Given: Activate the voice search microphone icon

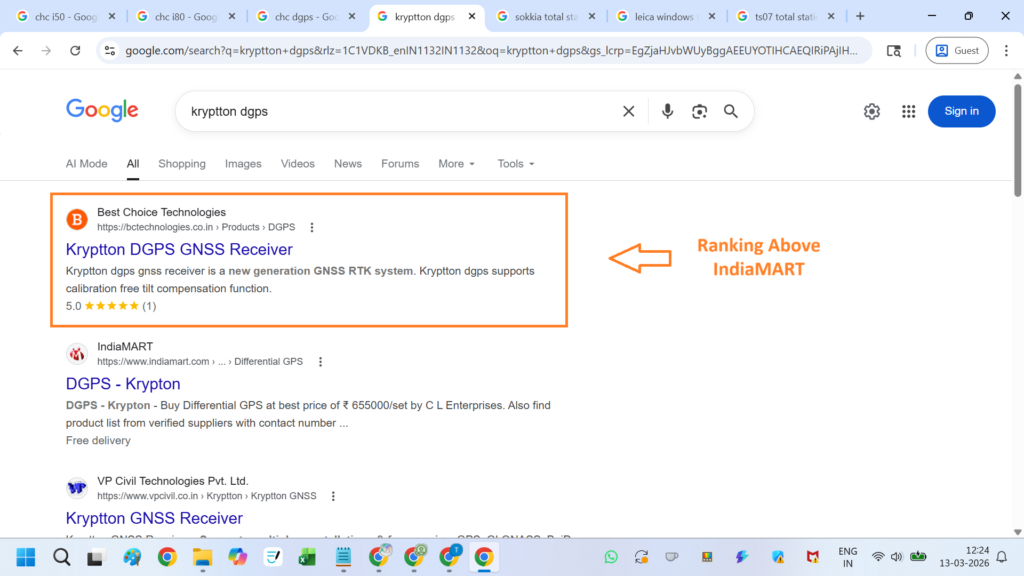Looking at the screenshot, I should (x=667, y=111).
